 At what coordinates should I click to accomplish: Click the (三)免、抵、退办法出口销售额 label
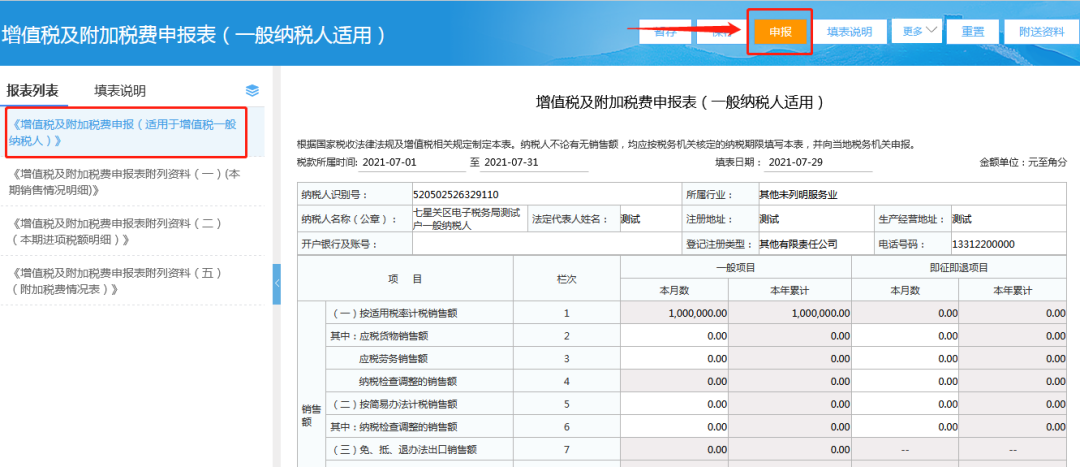click(404, 450)
